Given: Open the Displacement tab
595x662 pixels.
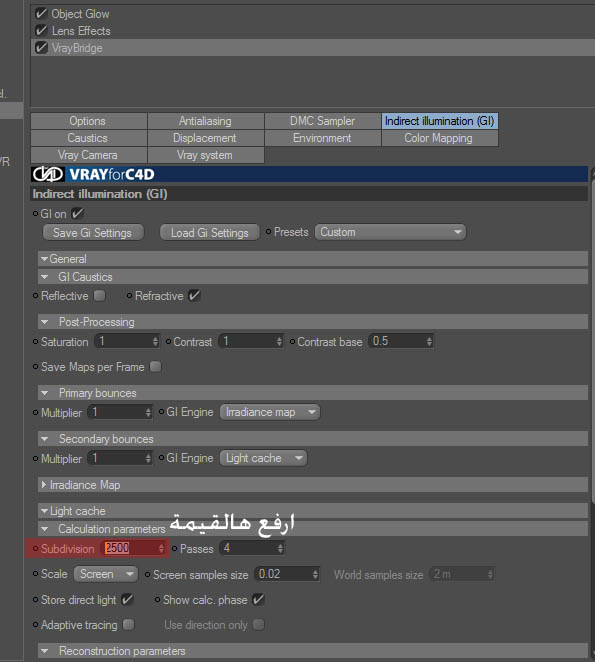Looking at the screenshot, I should click(x=206, y=138).
